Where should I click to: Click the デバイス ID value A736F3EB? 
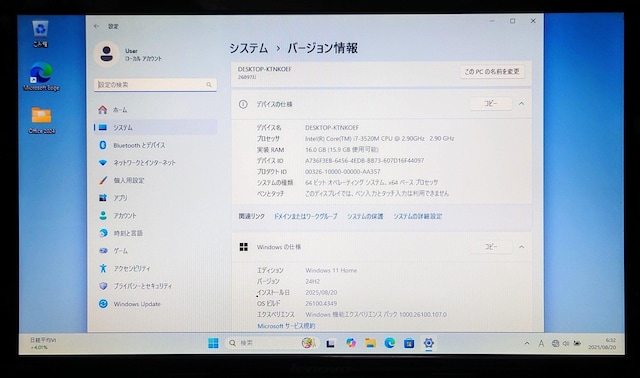tap(364, 160)
